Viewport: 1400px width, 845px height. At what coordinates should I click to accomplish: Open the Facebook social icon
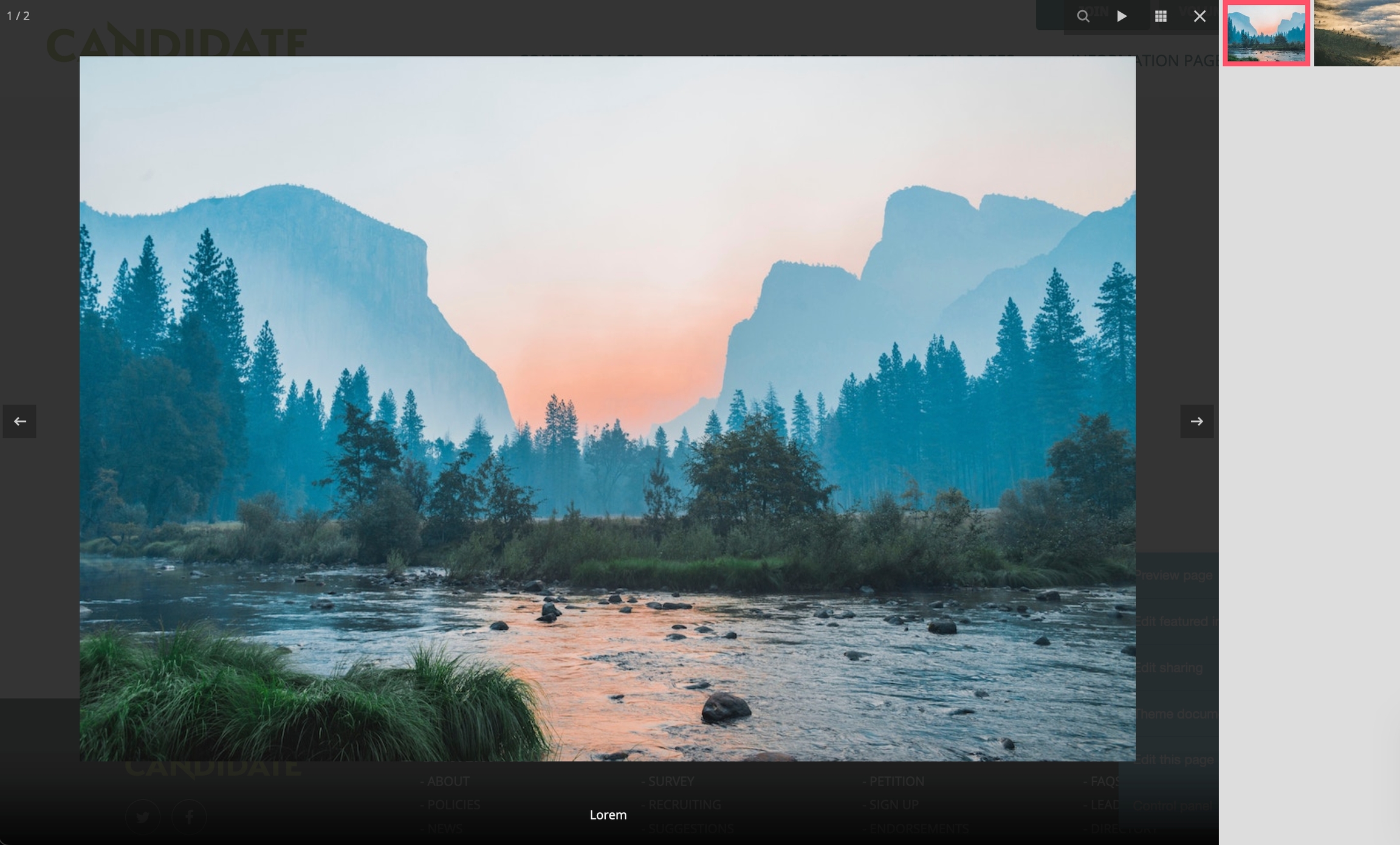pos(189,817)
